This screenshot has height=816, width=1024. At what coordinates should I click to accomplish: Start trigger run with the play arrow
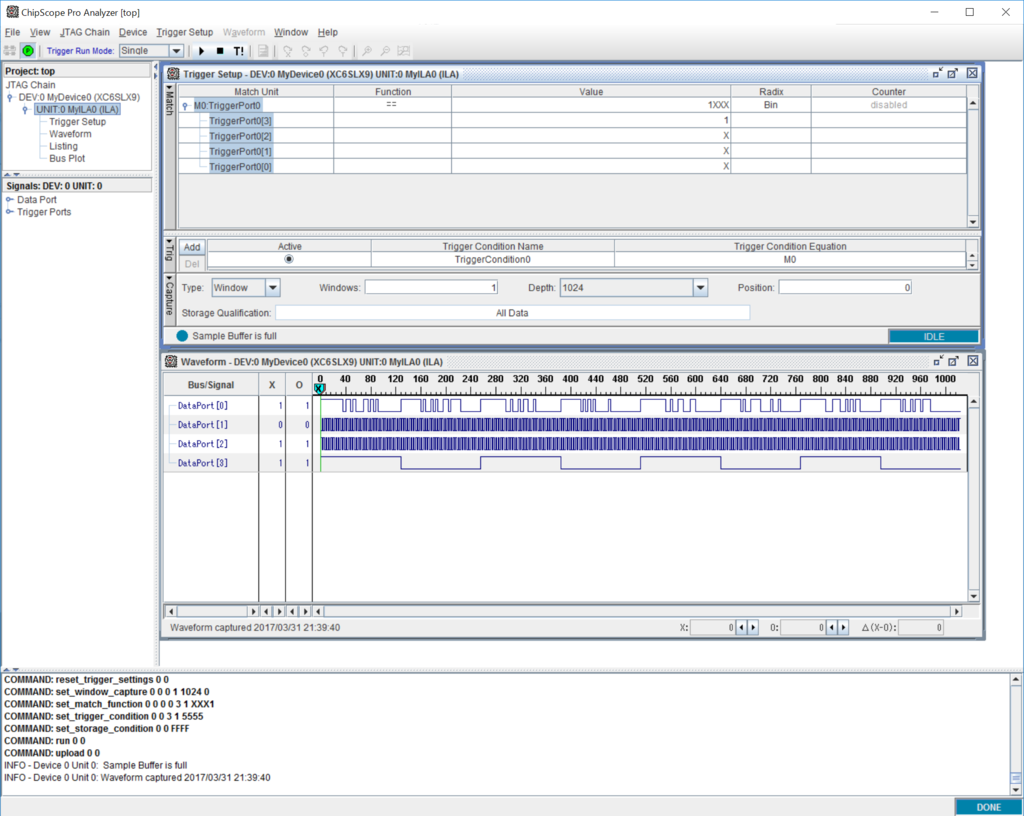tap(201, 50)
